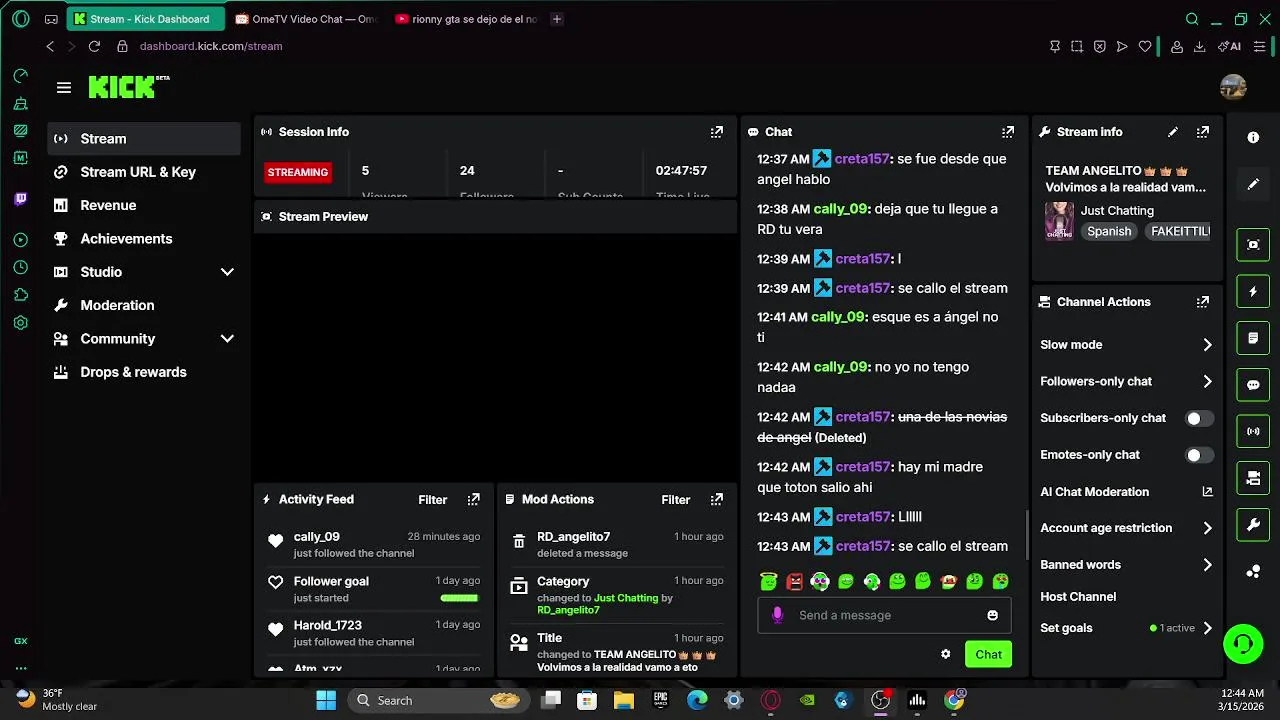Open Microsoft Edge from taskbar
The width and height of the screenshot is (1280, 720).
pyautogui.click(x=697, y=700)
